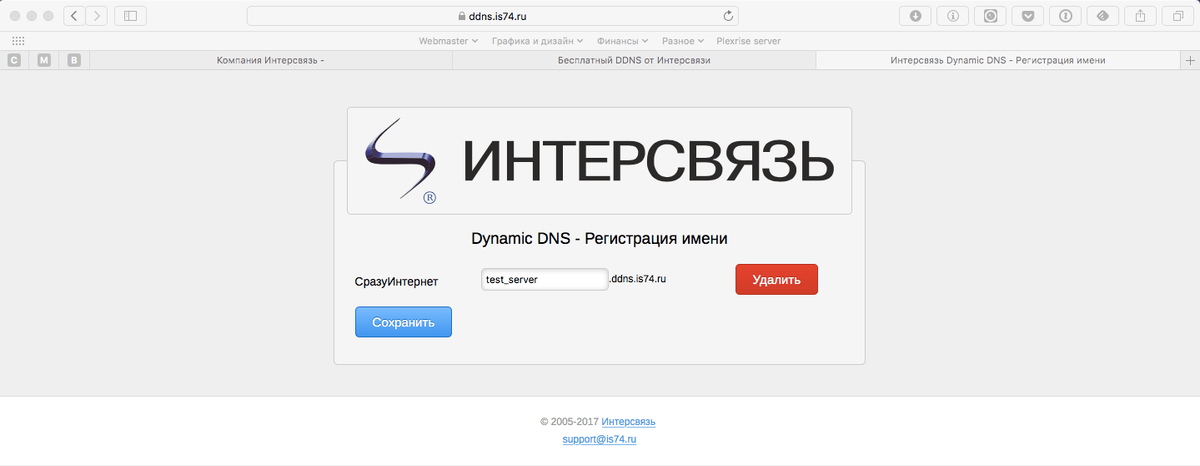Image resolution: width=1200 pixels, height=466 pixels.
Task: Click the thin 'i' info extension icon
Action: (x=953, y=16)
